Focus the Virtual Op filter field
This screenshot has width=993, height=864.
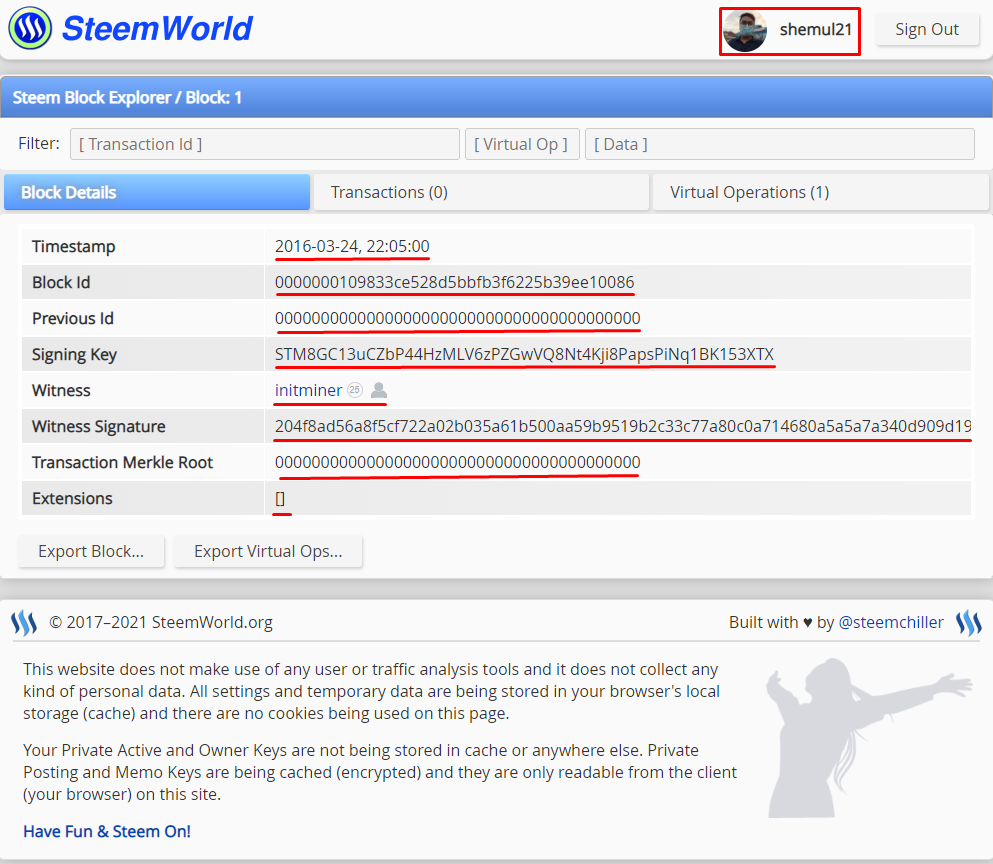[522, 144]
